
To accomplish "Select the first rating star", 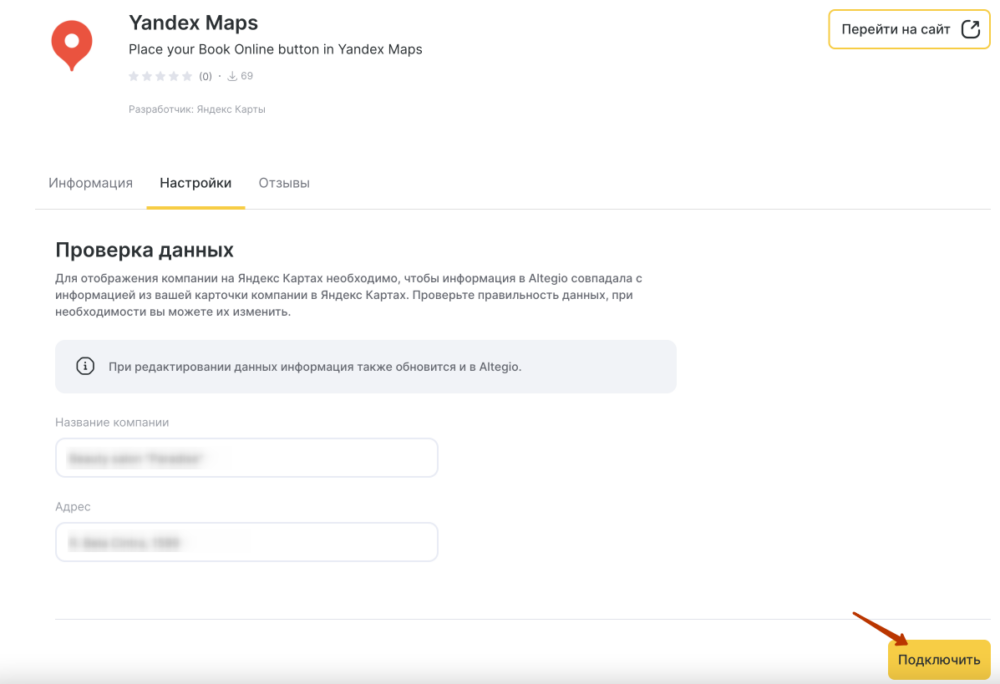I will [x=134, y=76].
